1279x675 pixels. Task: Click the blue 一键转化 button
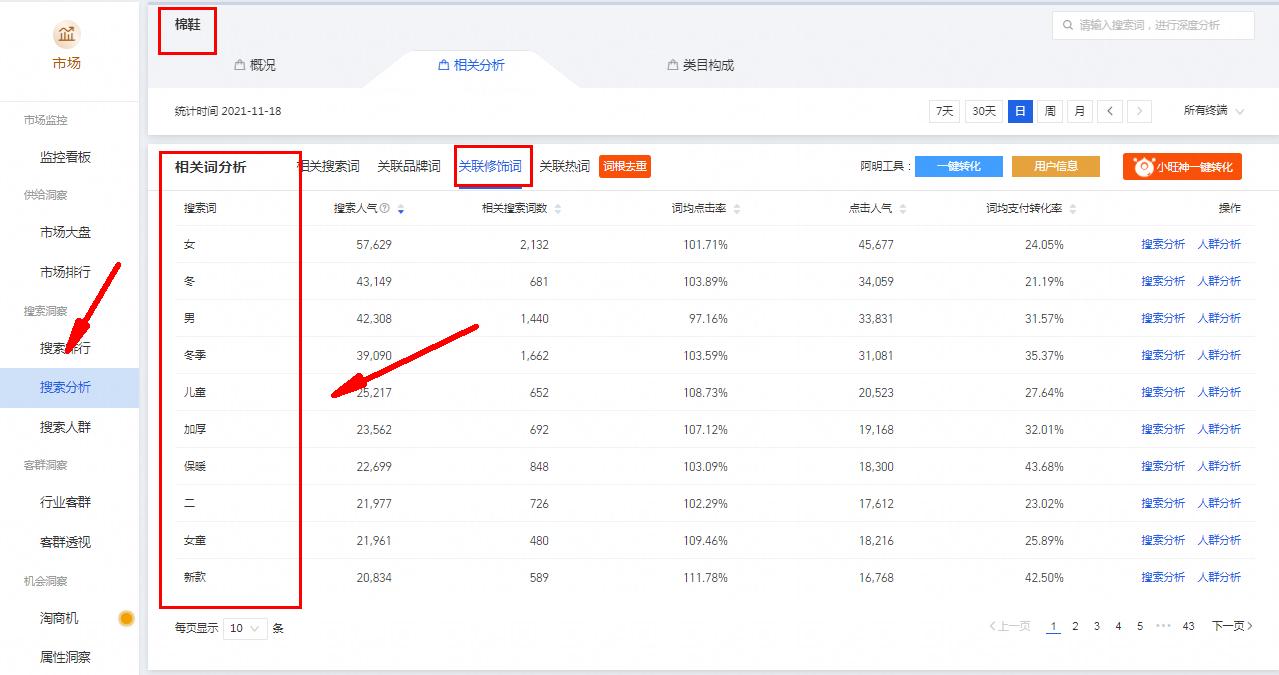tap(956, 167)
